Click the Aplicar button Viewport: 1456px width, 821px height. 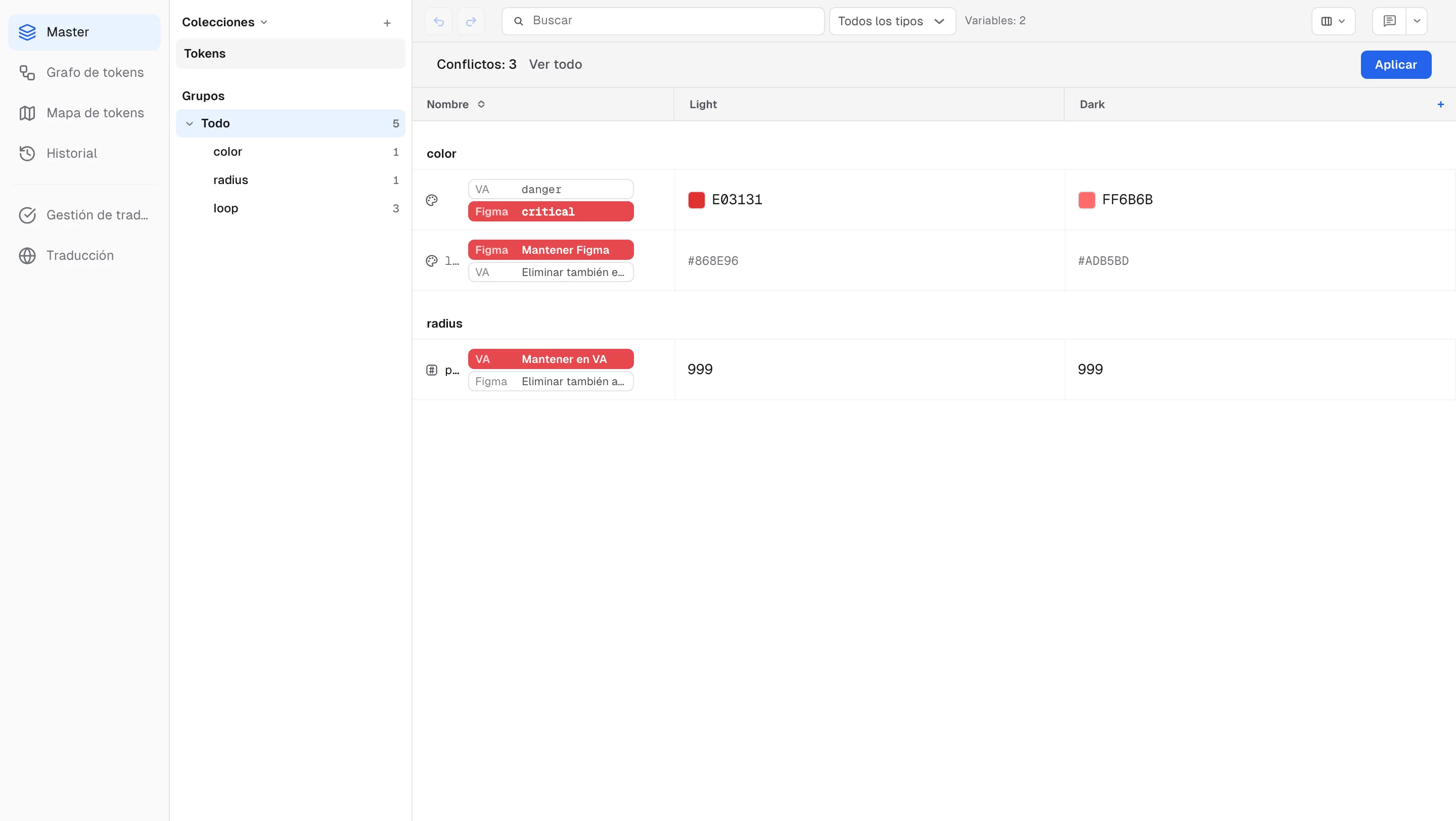(x=1395, y=65)
